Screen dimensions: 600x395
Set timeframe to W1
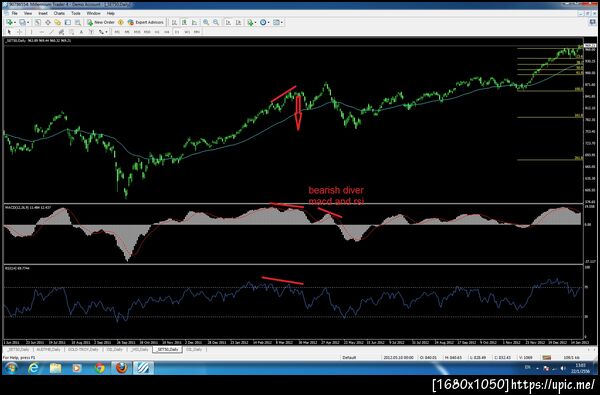click(x=187, y=32)
